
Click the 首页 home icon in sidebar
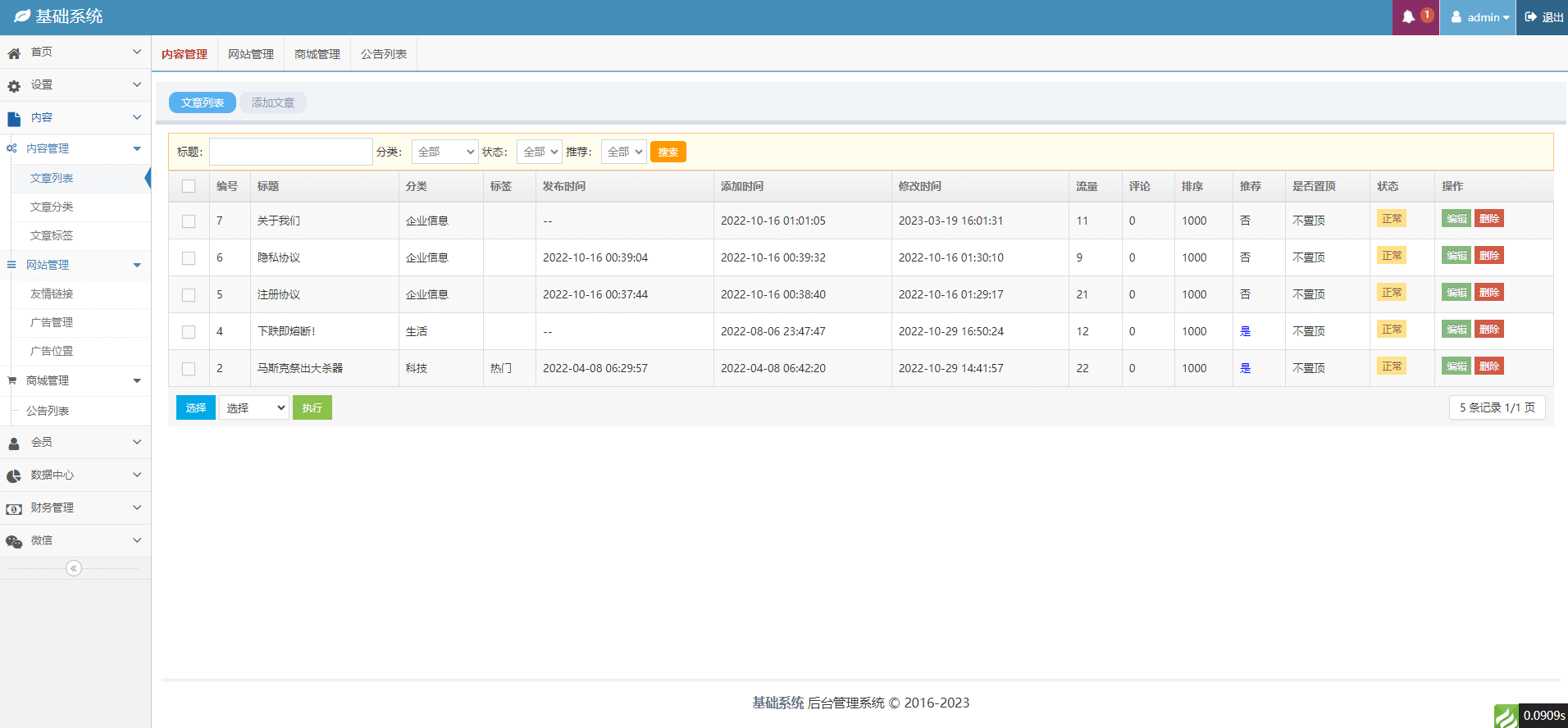14,53
